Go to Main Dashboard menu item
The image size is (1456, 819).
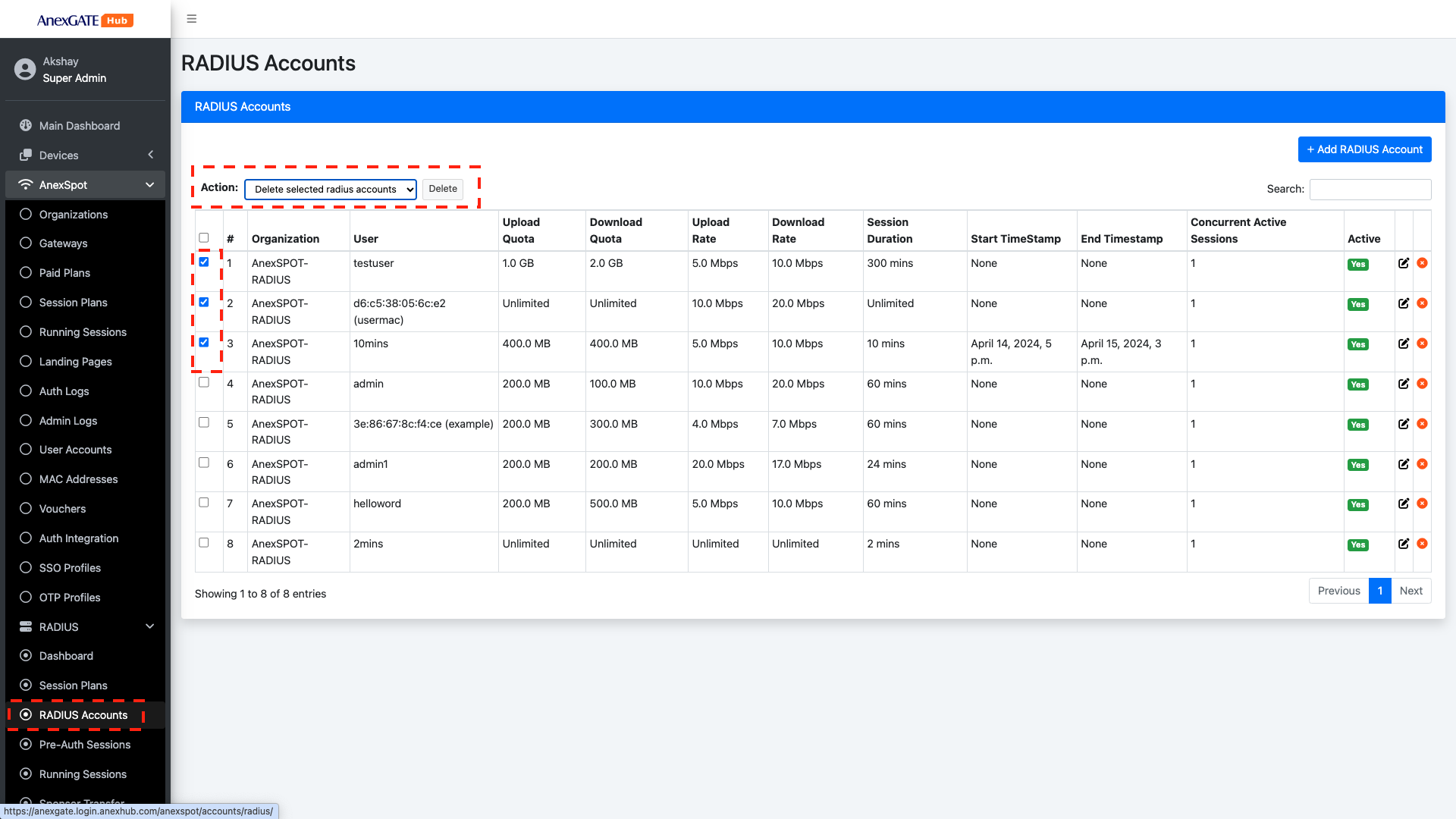[x=79, y=126]
